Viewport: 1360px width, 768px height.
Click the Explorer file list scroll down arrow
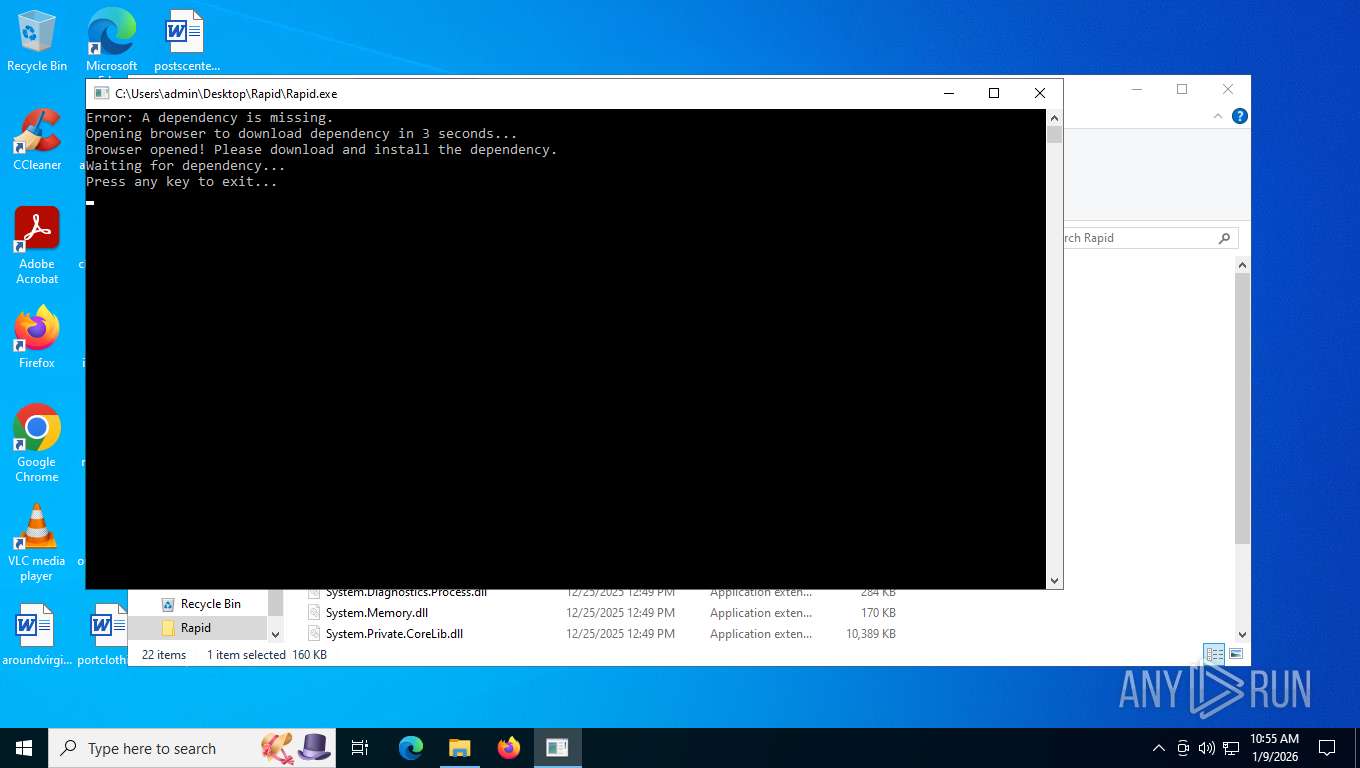1243,634
